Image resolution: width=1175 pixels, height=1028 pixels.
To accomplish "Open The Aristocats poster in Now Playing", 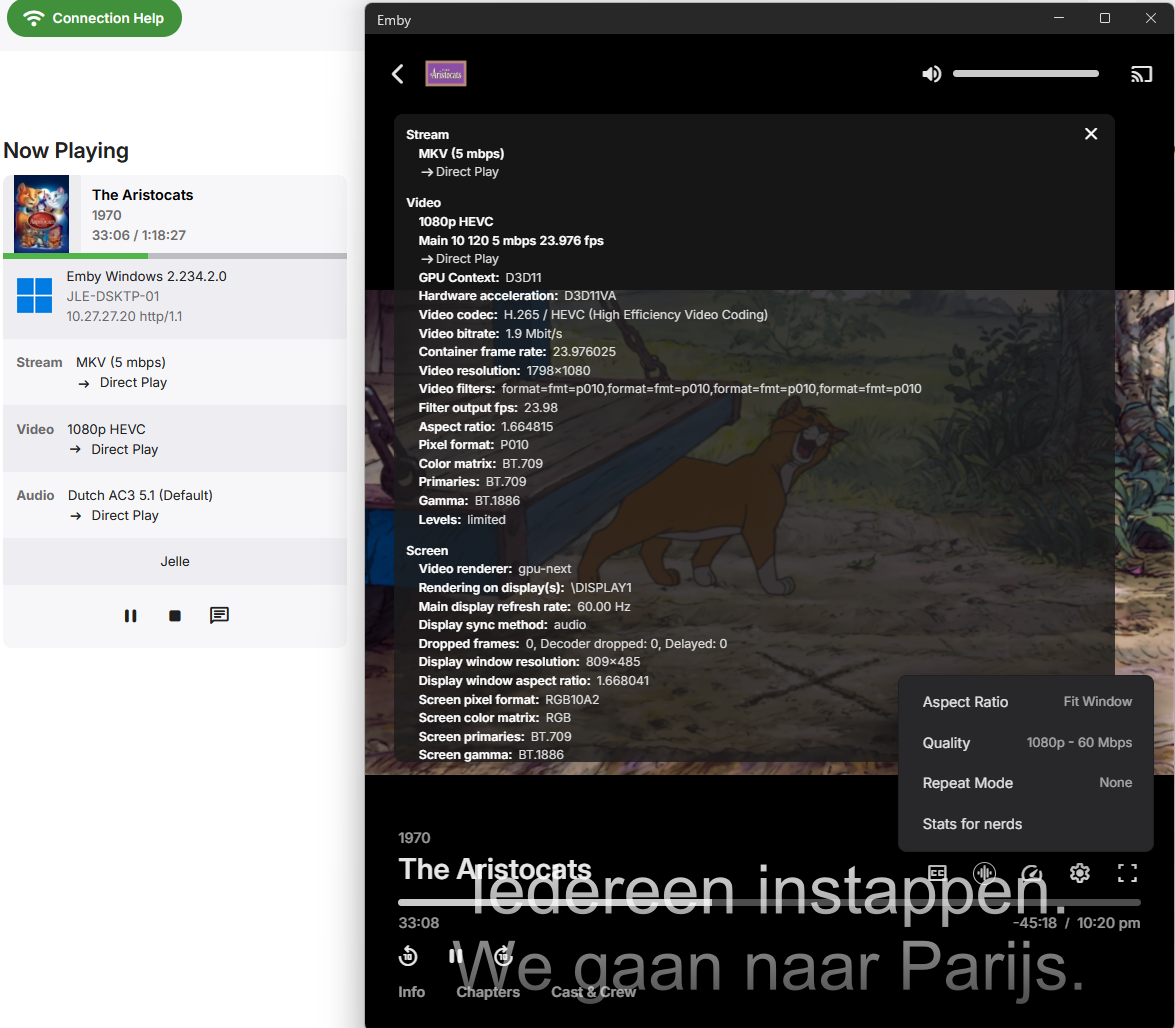I will click(41, 214).
